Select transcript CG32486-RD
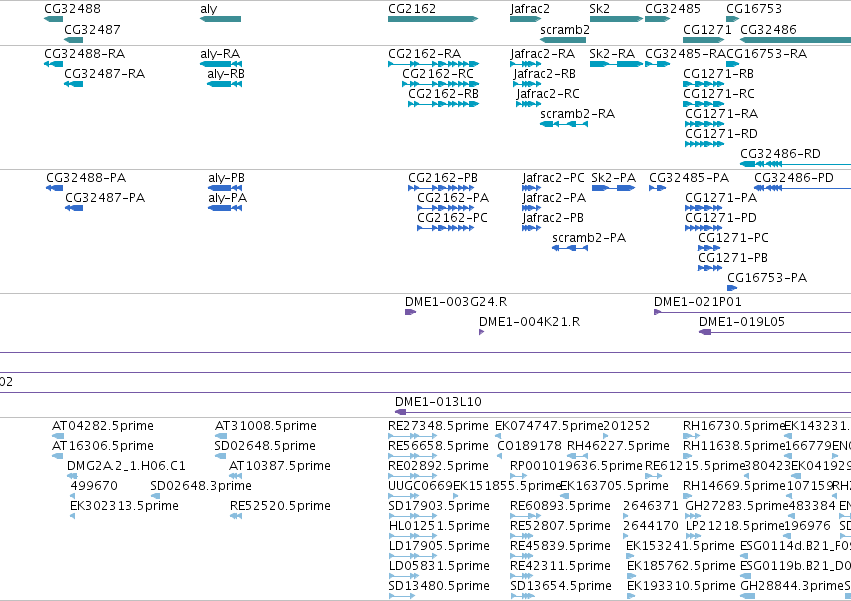851x601 pixels. coord(796,164)
